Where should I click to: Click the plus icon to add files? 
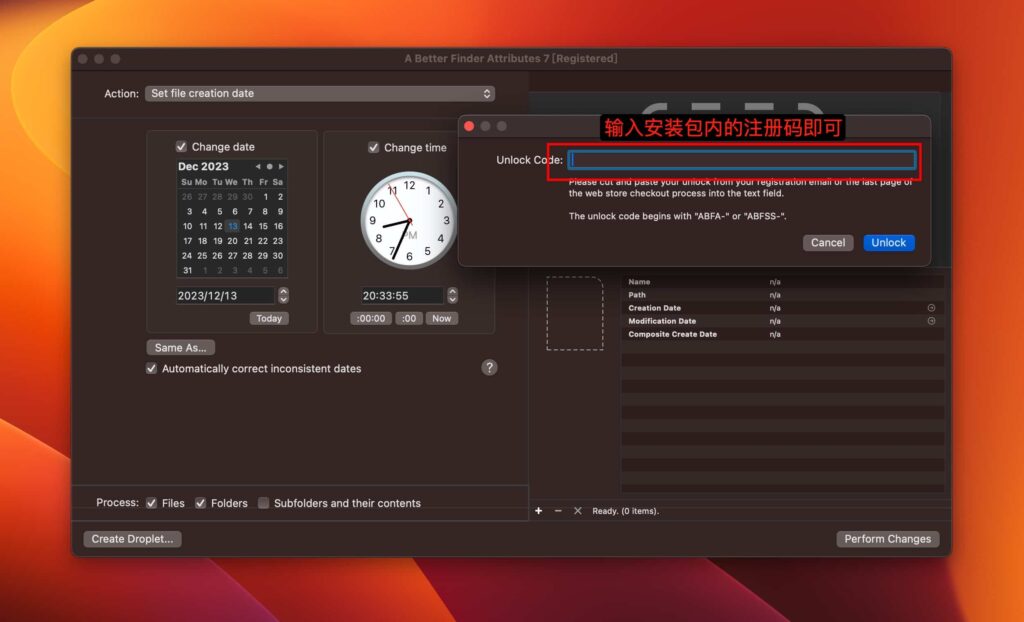[540, 510]
